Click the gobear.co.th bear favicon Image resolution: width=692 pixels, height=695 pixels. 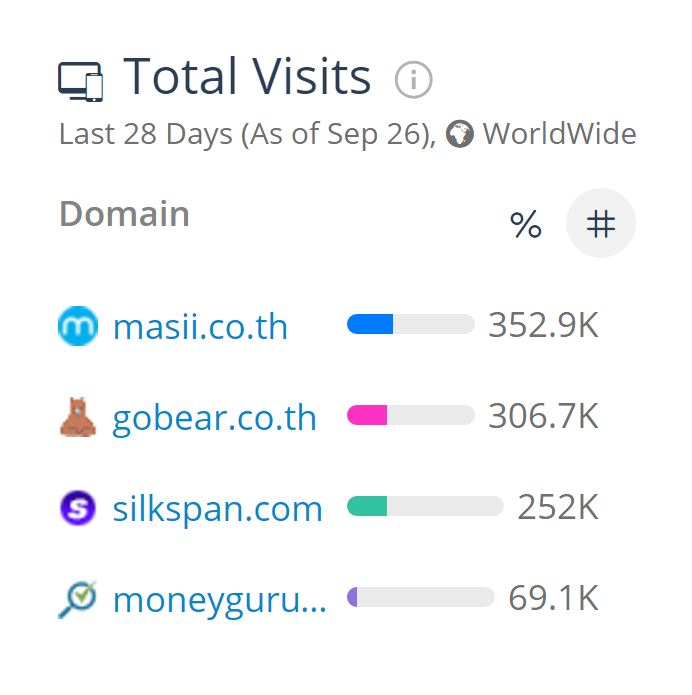tap(78, 417)
